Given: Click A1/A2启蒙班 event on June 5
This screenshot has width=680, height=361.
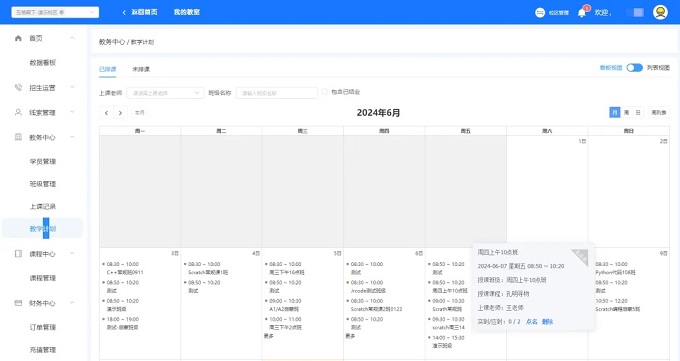Looking at the screenshot, I should 284,309.
